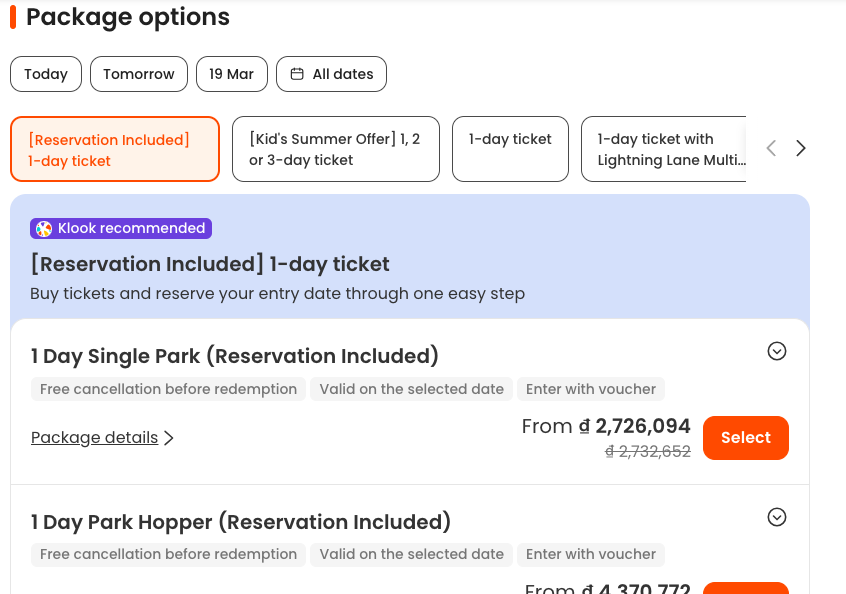Open the 1-day ticket with Lightning Lane tab
Viewport: 846px width, 594px height.
663,150
